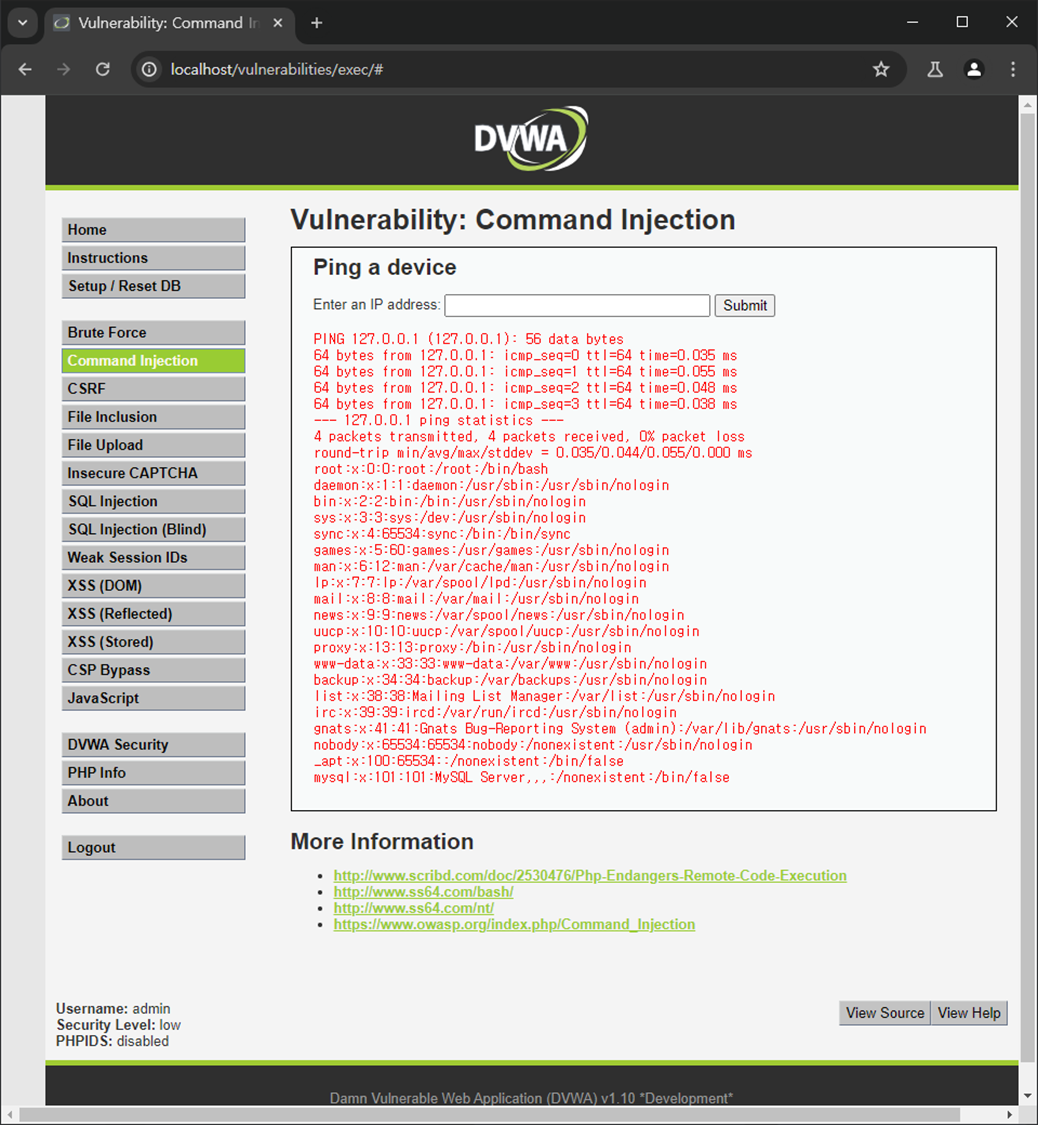Open SQL Injection page
Screen dimensions: 1038x1125
[x=154, y=501]
